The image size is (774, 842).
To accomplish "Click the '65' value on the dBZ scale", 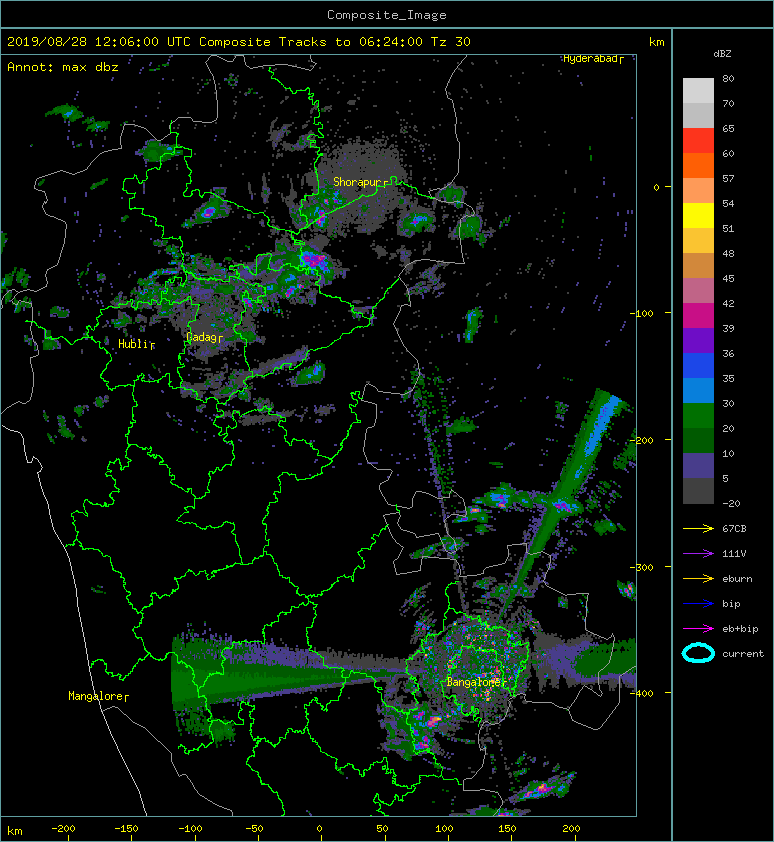I will click(x=728, y=128).
